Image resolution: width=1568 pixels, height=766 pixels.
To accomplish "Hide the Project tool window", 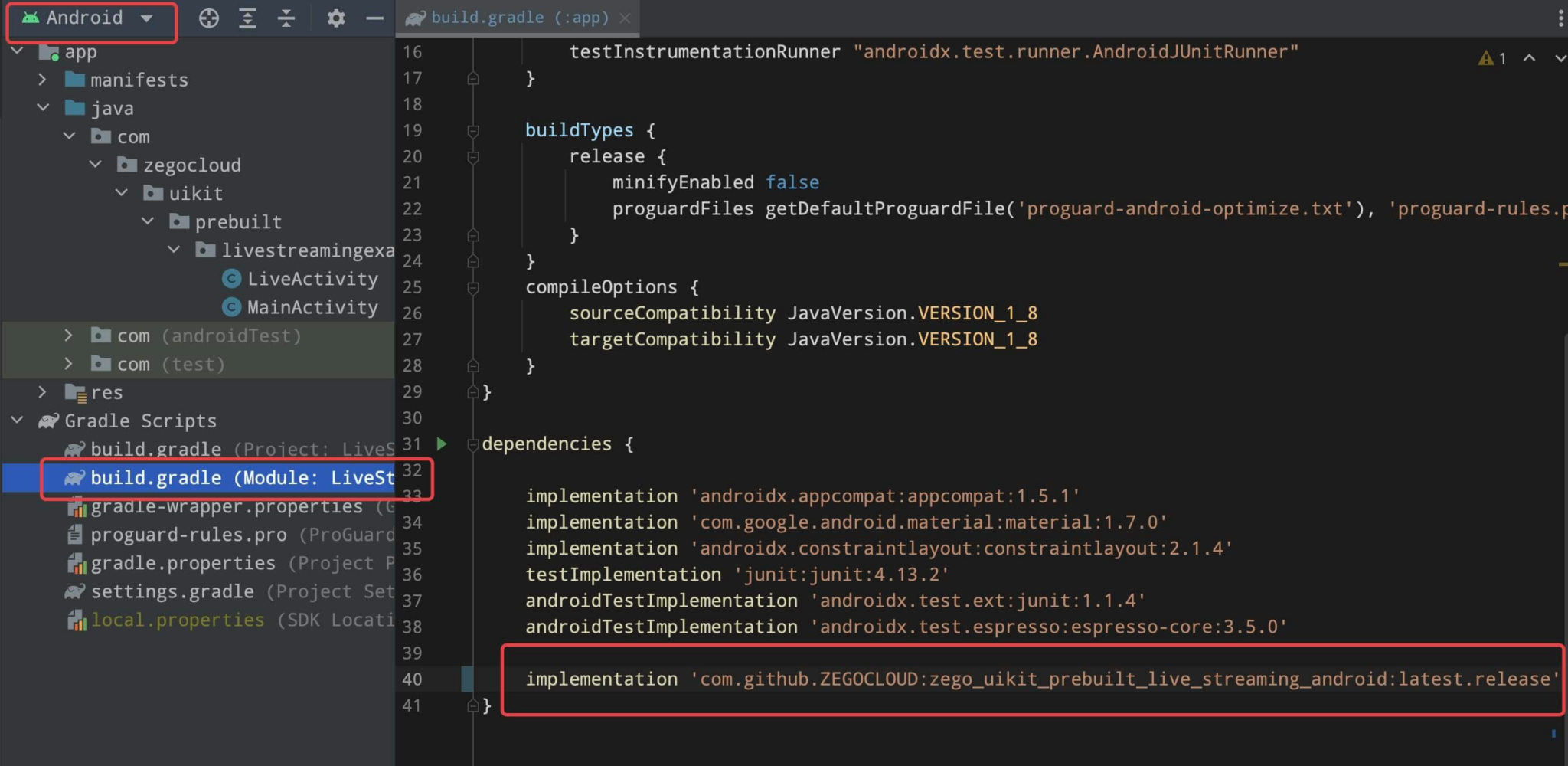I will click(x=375, y=18).
